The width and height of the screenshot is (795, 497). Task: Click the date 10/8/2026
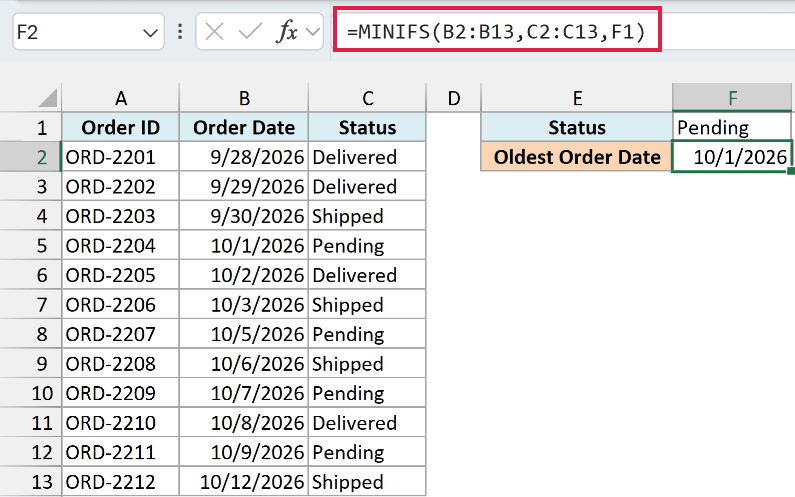coord(244,422)
